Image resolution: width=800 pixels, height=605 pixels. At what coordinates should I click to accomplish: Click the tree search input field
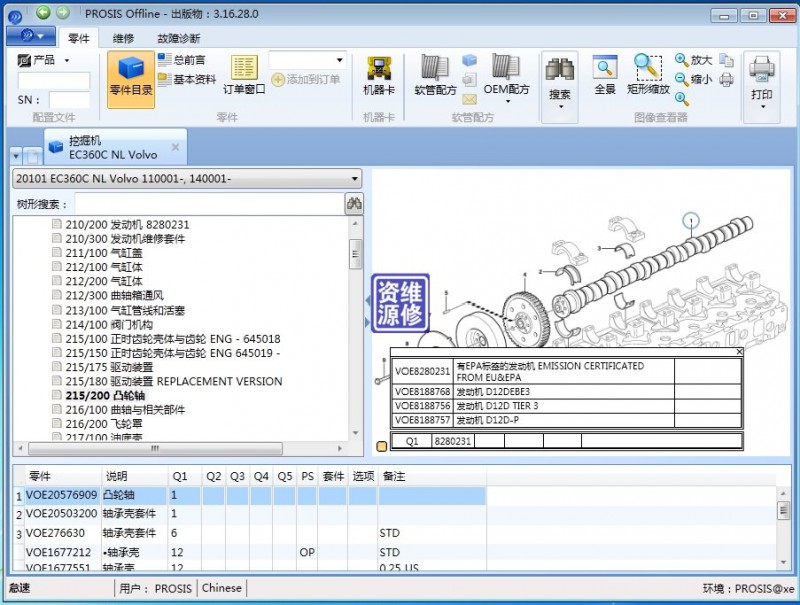click(210, 204)
